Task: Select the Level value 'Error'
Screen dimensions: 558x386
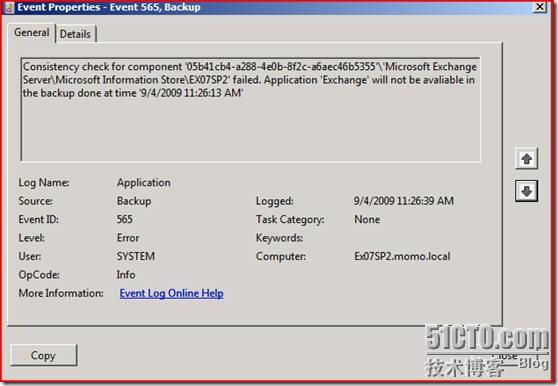Action: (128, 238)
